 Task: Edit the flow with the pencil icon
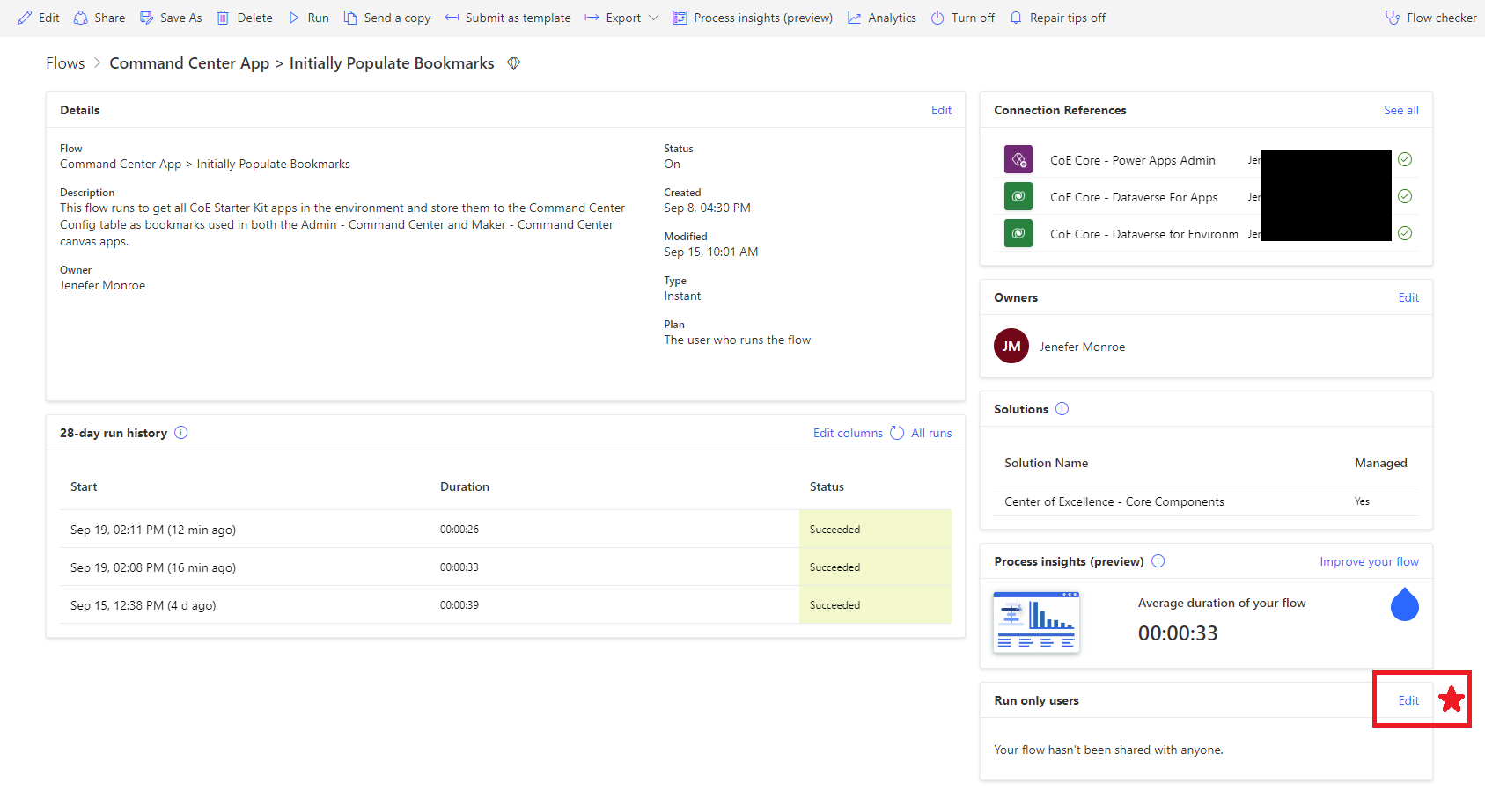39,18
